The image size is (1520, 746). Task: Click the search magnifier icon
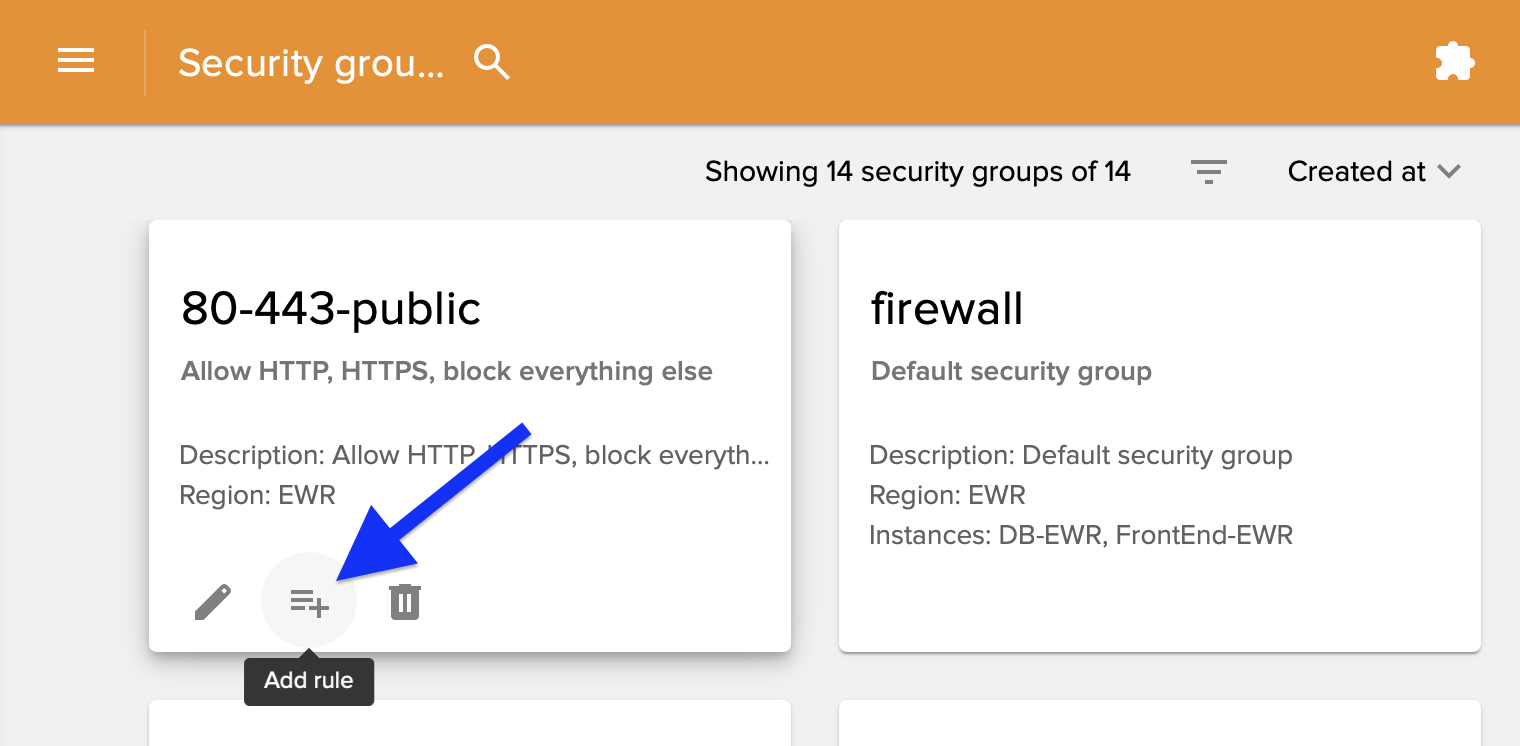[491, 62]
